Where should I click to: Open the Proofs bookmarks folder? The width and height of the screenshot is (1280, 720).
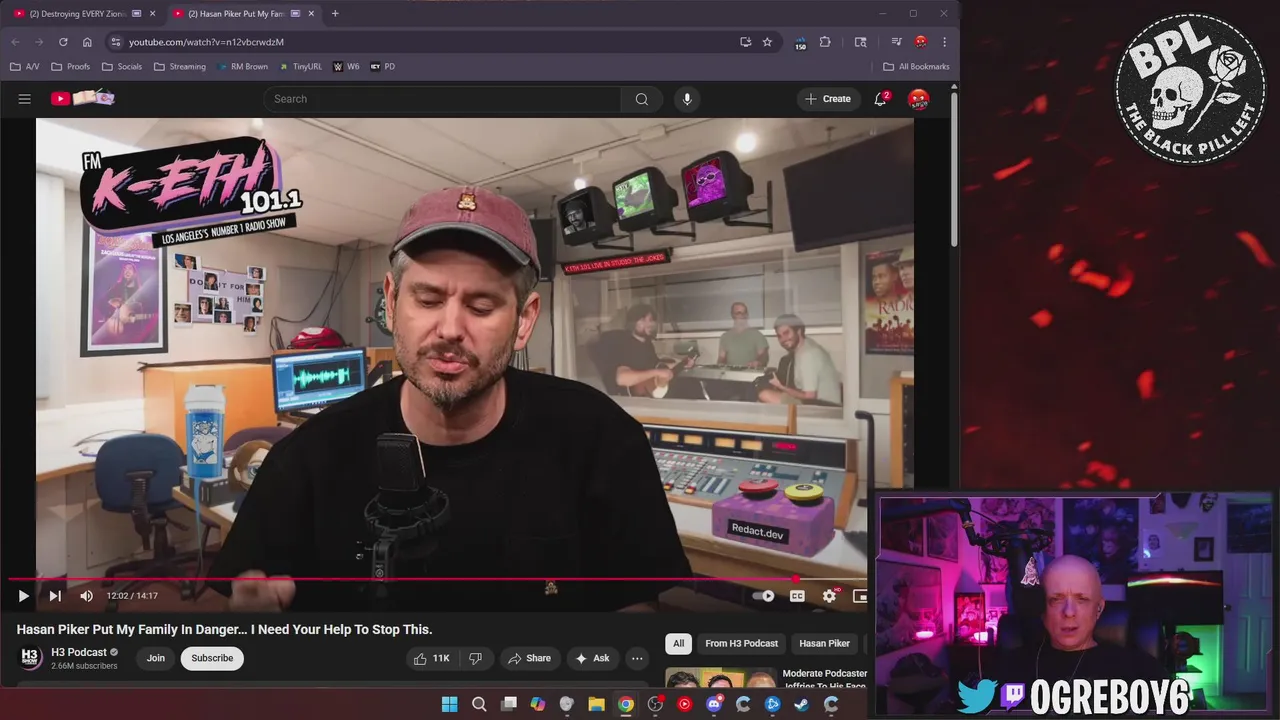[x=71, y=67]
